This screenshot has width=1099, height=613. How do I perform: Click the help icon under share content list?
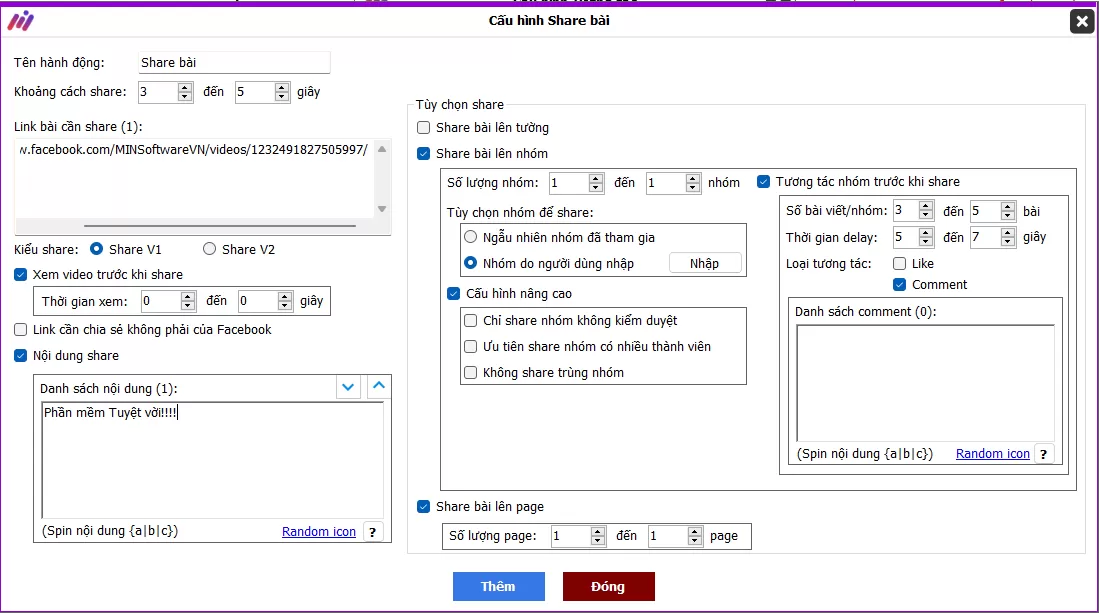coord(372,532)
